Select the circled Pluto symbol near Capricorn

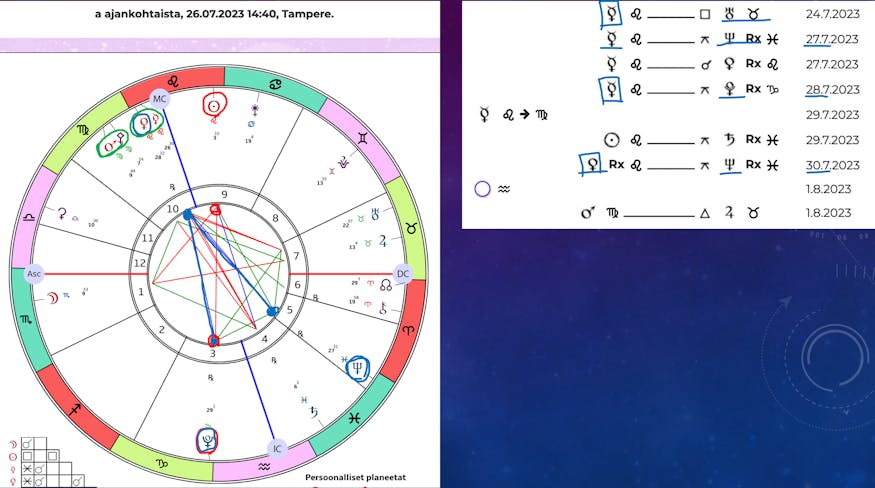click(x=208, y=438)
